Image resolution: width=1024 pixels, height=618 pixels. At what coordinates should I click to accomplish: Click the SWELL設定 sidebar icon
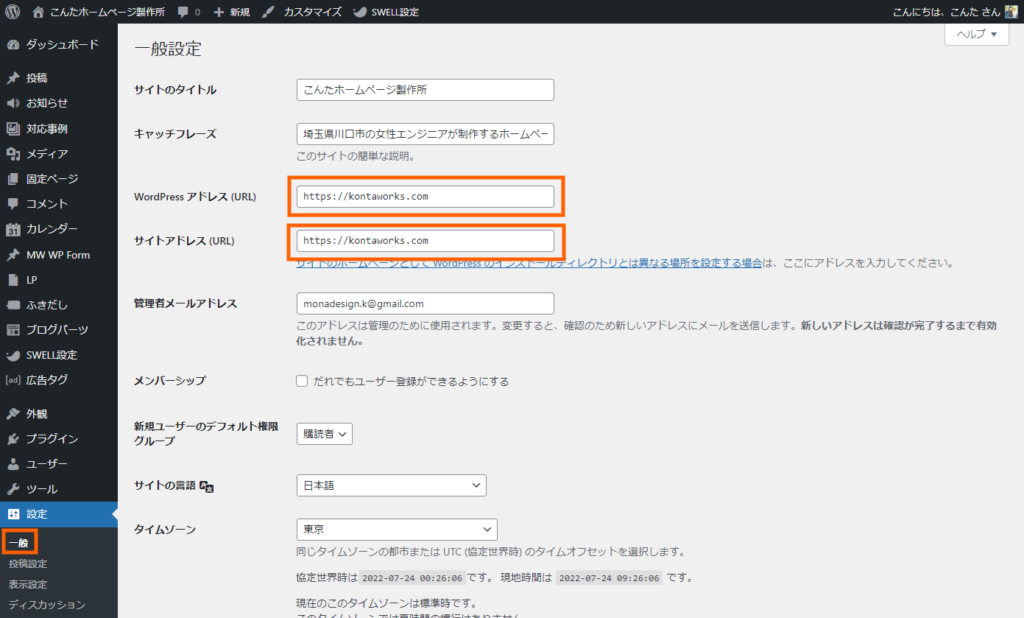(x=13, y=355)
